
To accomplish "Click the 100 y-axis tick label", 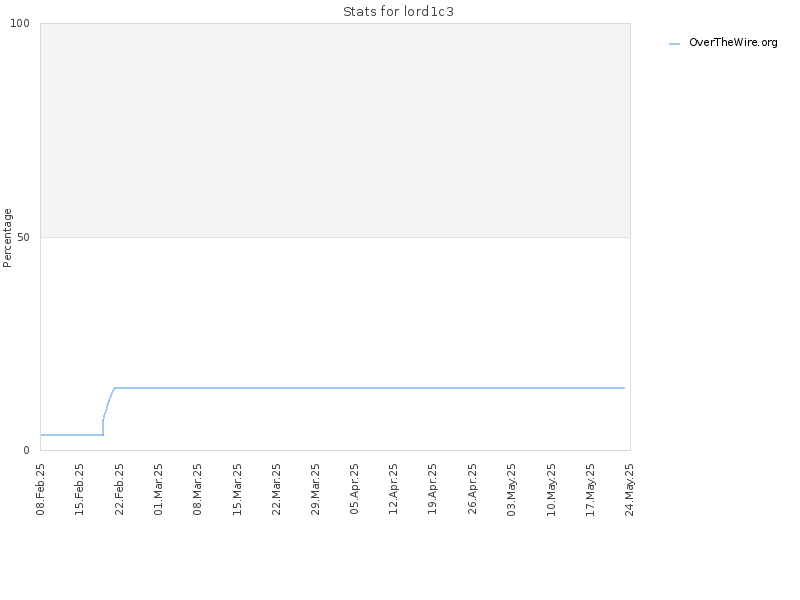I will (20, 23).
